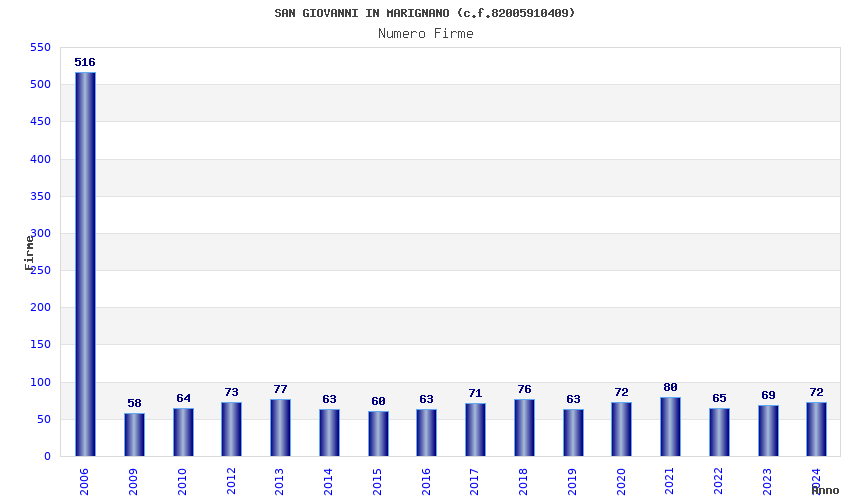Click the Firme y-axis title
This screenshot has height=500, width=850.
pyautogui.click(x=29, y=253)
